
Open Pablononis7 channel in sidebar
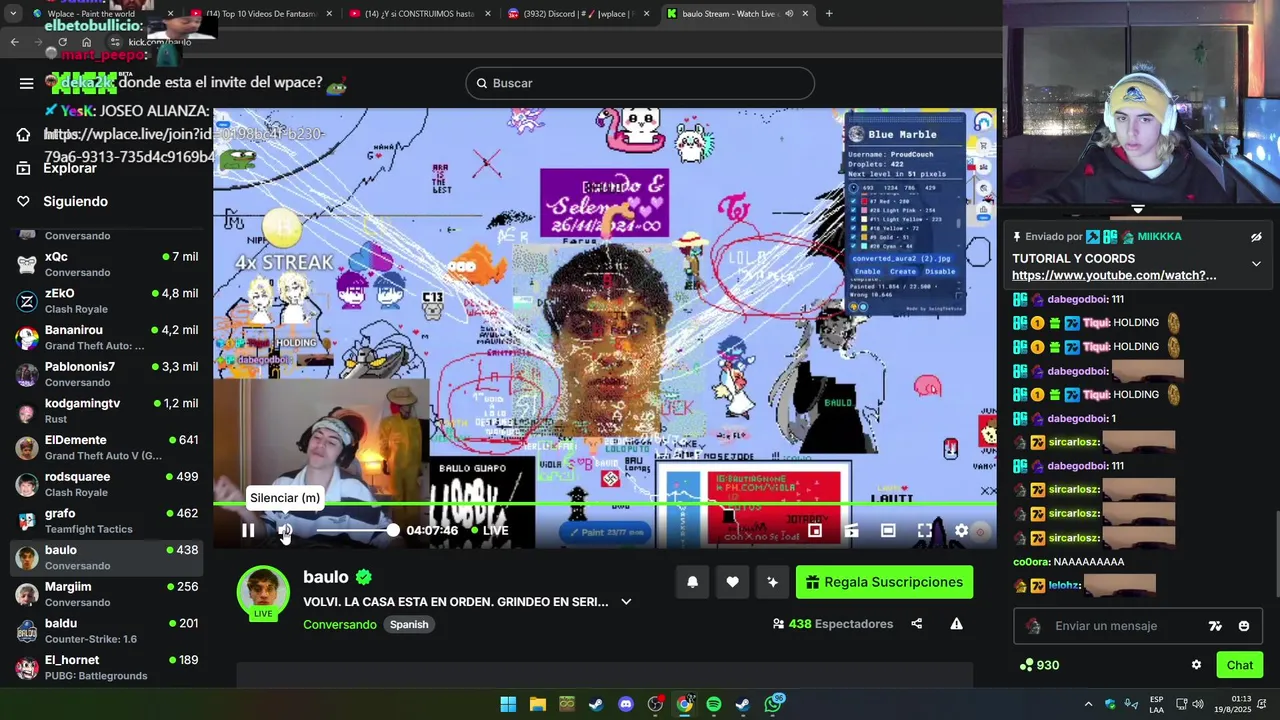coord(108,374)
